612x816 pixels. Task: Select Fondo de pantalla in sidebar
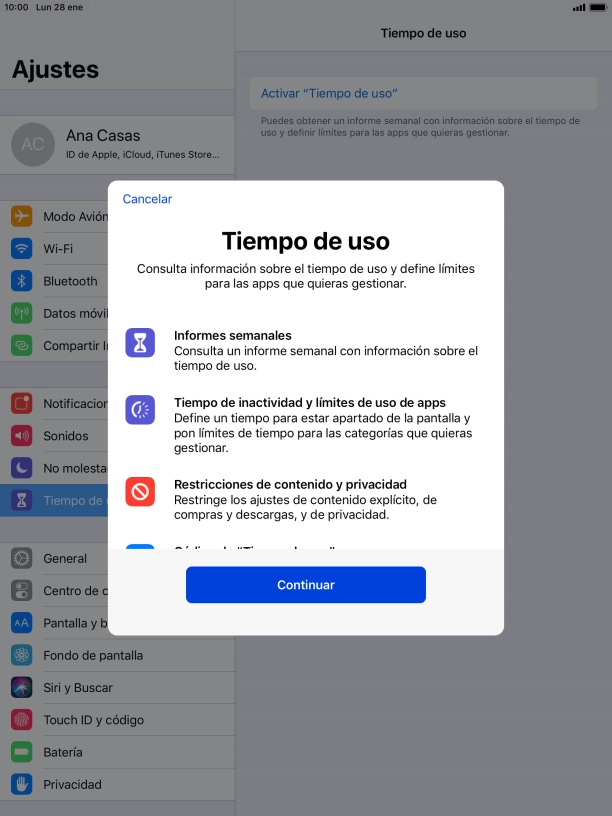(x=117, y=655)
